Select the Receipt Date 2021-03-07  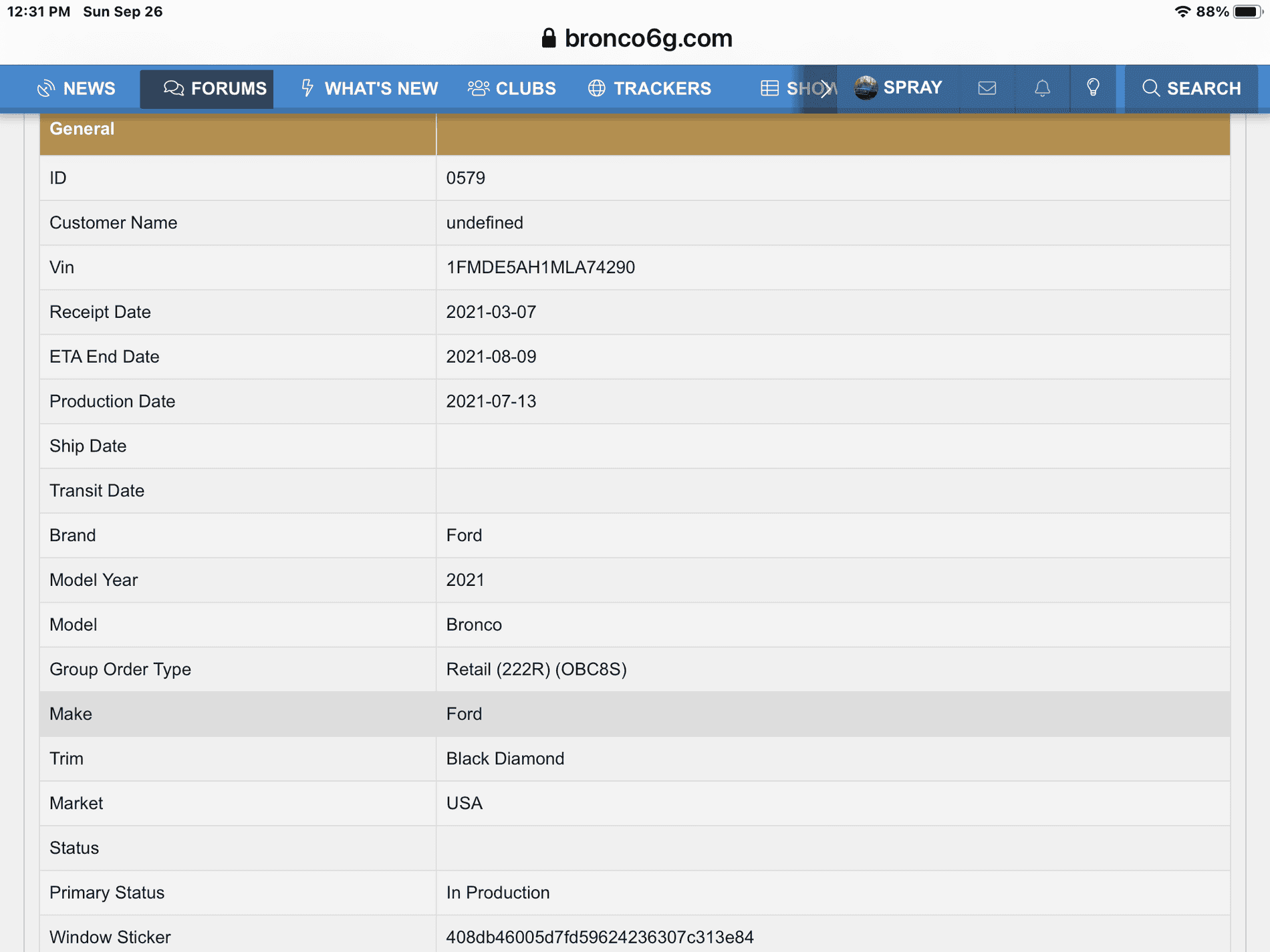click(x=491, y=312)
